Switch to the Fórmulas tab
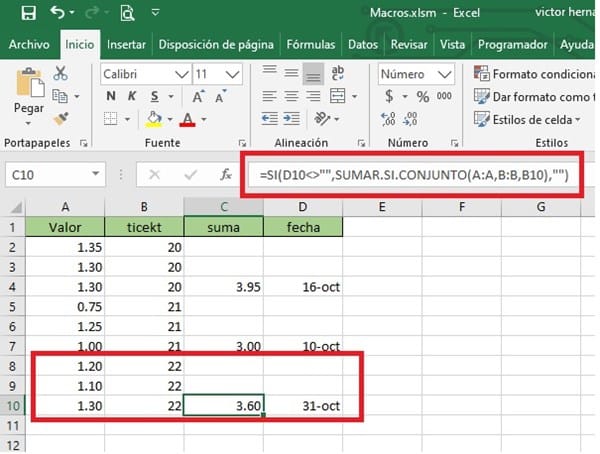Viewport: 600px width, 454px height. pos(311,44)
